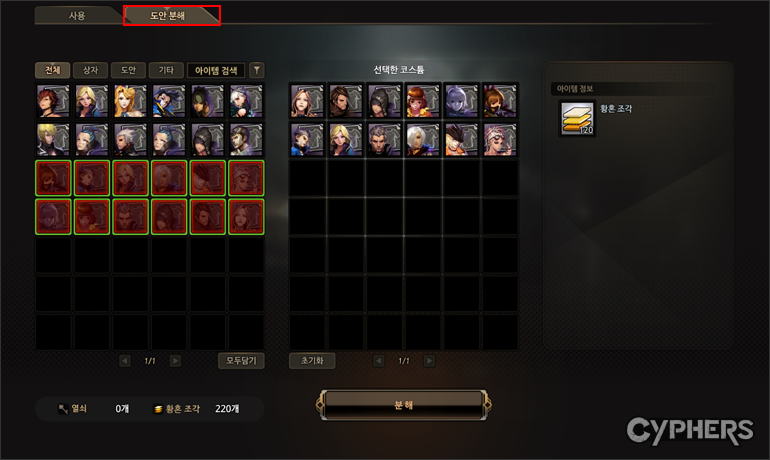Select the first red-haired costume in inventory
The height and width of the screenshot is (460, 770).
pos(53,101)
